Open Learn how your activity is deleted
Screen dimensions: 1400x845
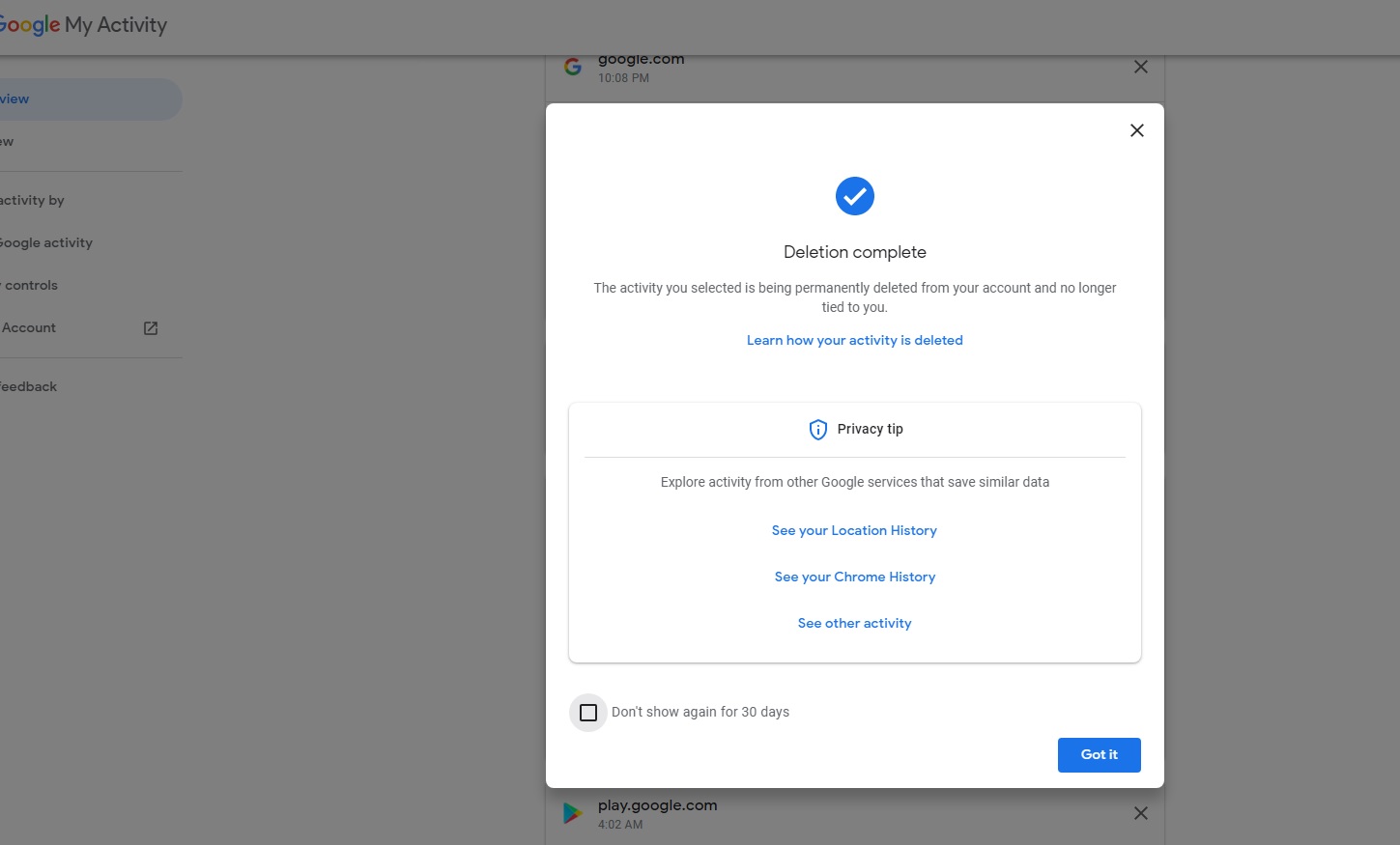[855, 340]
